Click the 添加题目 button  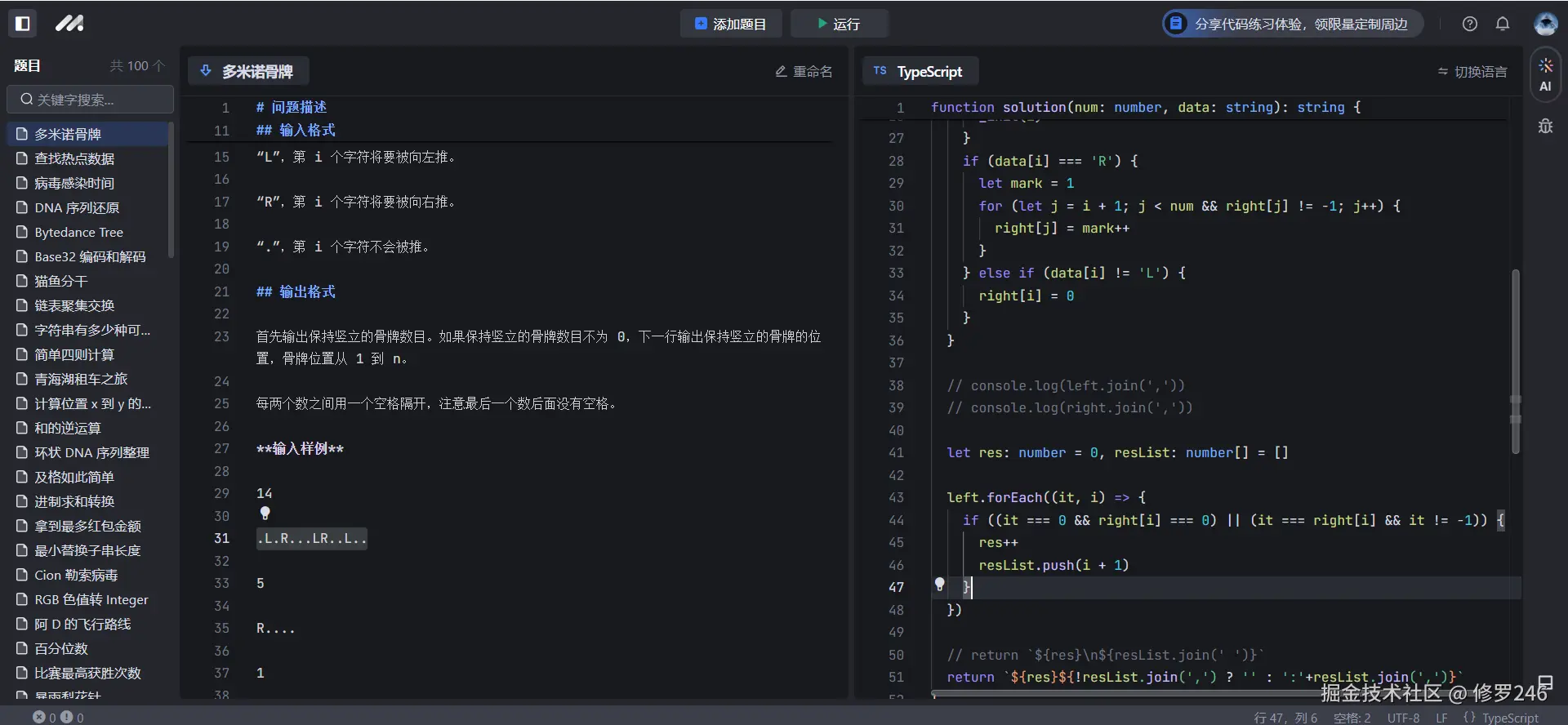point(730,24)
